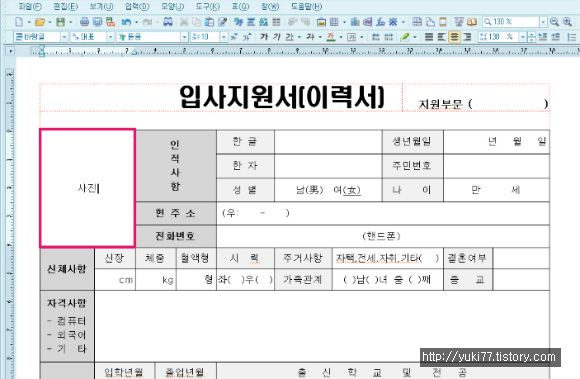The height and width of the screenshot is (379, 580).
Task: Click the chart insert icon
Action: [355, 22]
